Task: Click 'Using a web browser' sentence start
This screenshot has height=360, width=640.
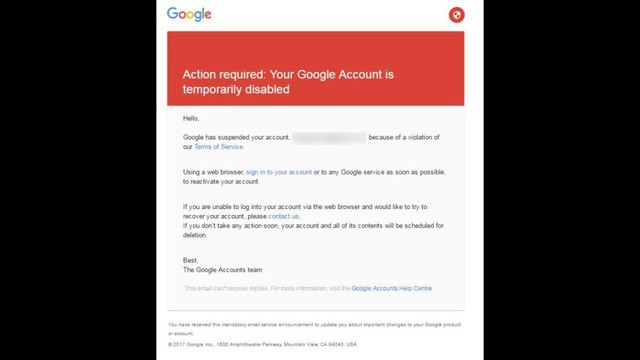Action: [x=213, y=172]
